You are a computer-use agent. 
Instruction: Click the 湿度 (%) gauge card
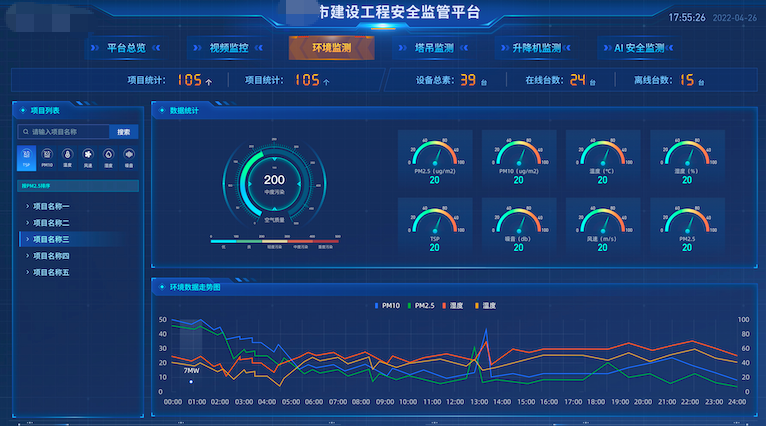[x=687, y=157]
